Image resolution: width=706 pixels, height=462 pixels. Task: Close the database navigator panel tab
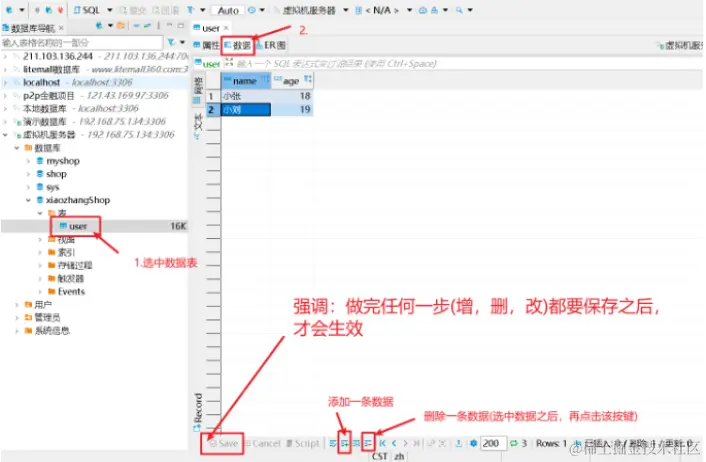pyautogui.click(x=61, y=28)
